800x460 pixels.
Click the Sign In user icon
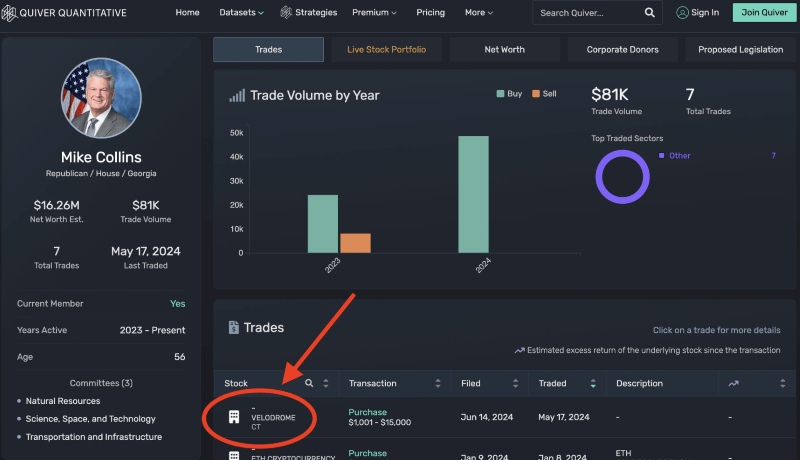[682, 12]
